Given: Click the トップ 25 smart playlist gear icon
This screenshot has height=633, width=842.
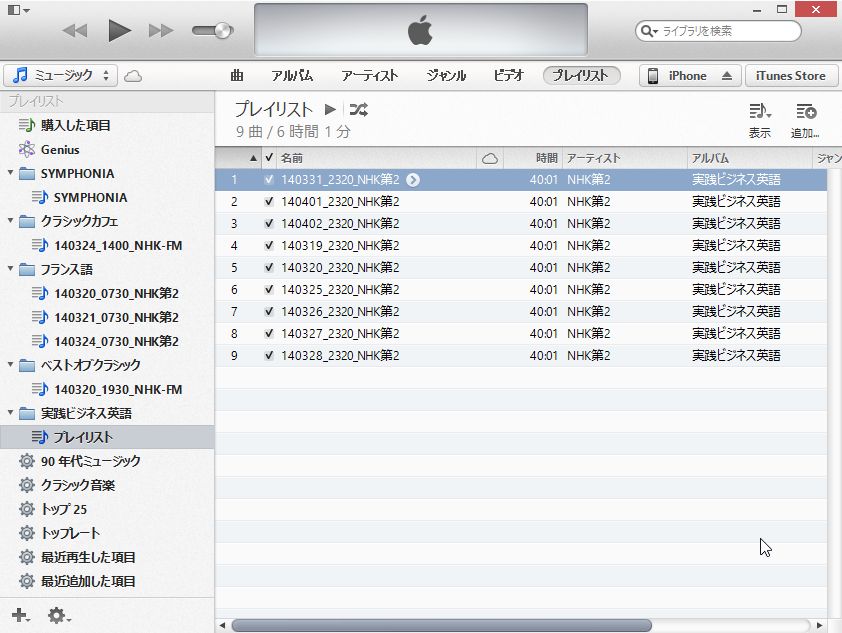Looking at the screenshot, I should coord(27,509).
